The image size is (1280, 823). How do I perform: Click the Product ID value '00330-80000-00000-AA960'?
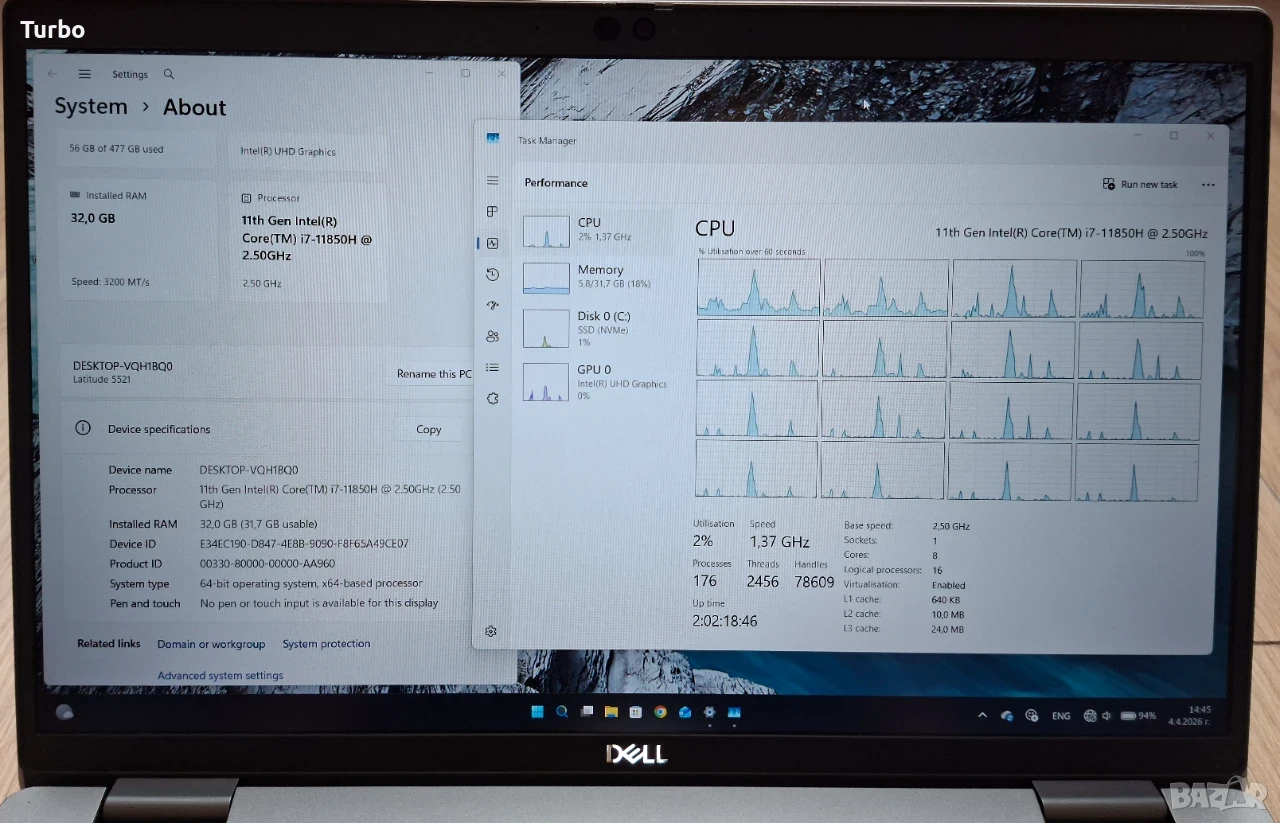tap(267, 564)
